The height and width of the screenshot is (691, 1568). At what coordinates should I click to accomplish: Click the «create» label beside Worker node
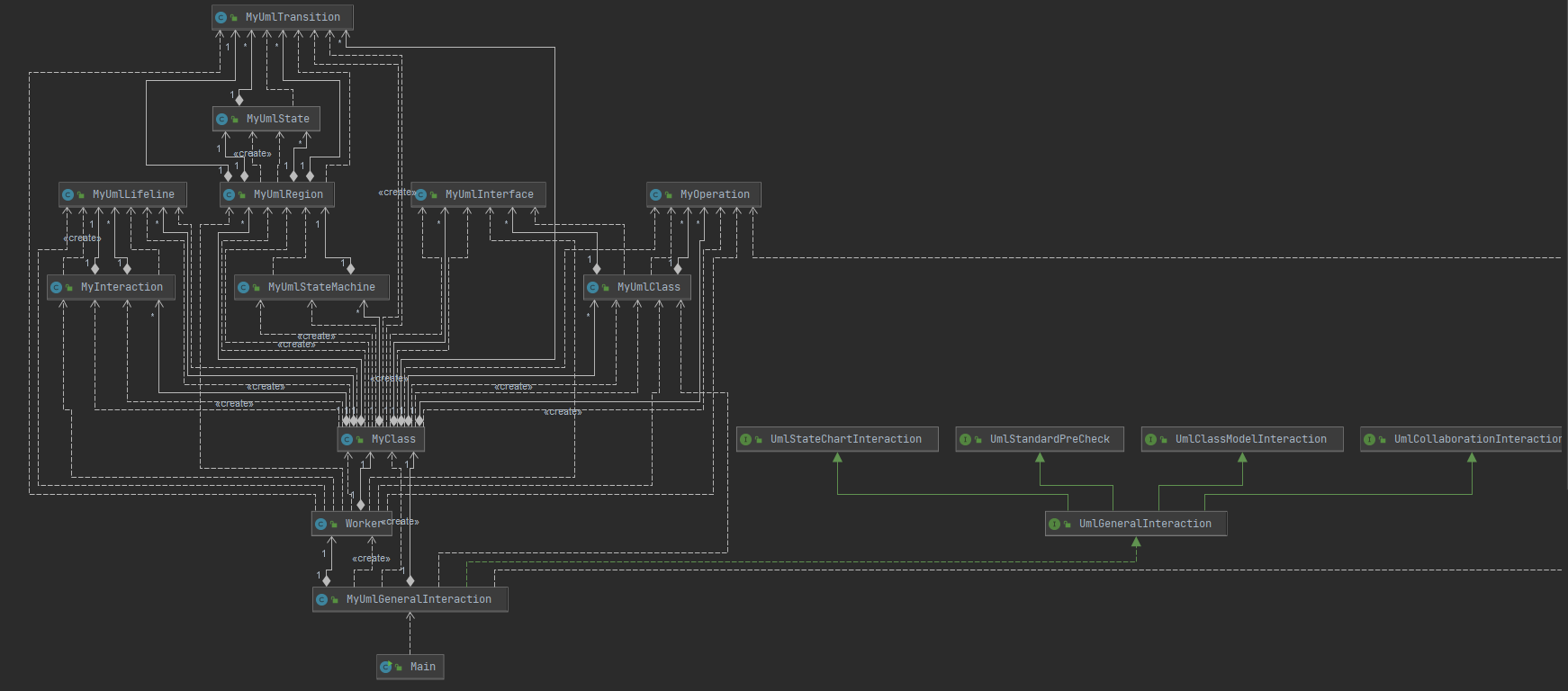pyautogui.click(x=401, y=522)
